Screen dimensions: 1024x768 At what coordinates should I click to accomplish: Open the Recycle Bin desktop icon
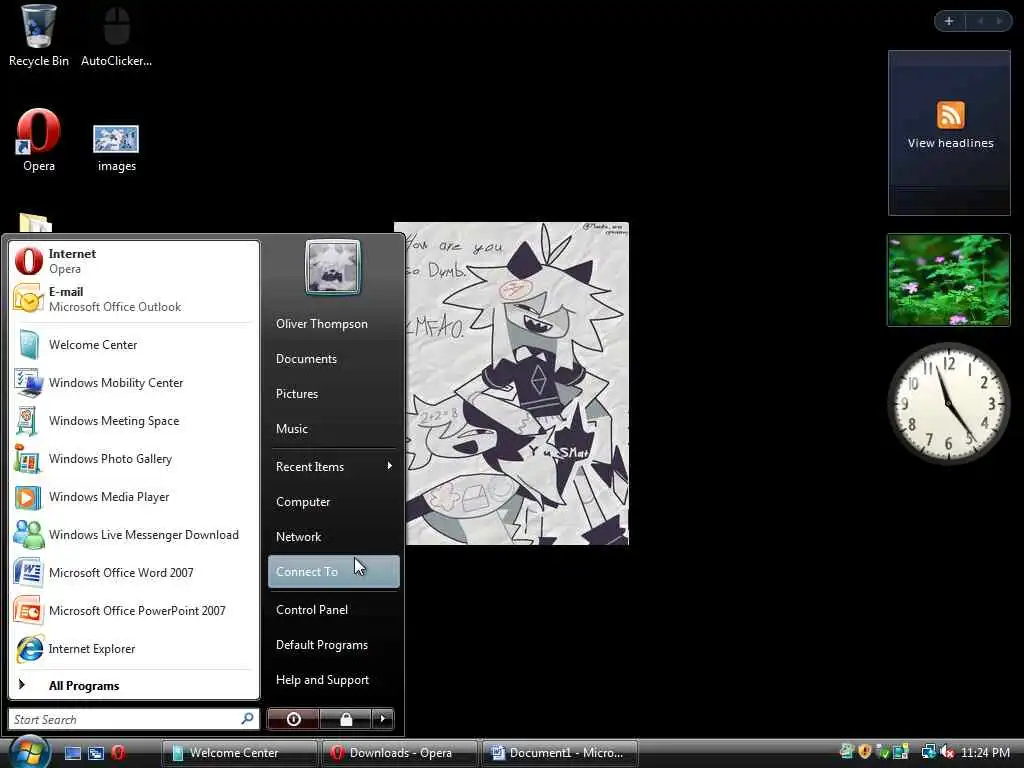(x=39, y=36)
